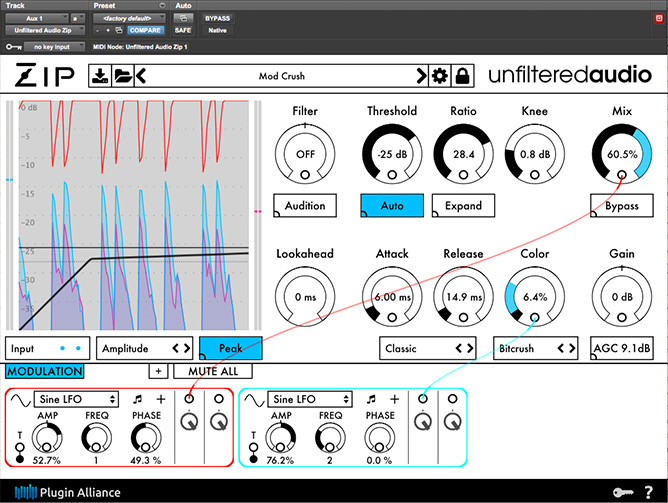The image size is (668, 503).
Task: Add a new modulator with plus button
Action: [x=158, y=371]
